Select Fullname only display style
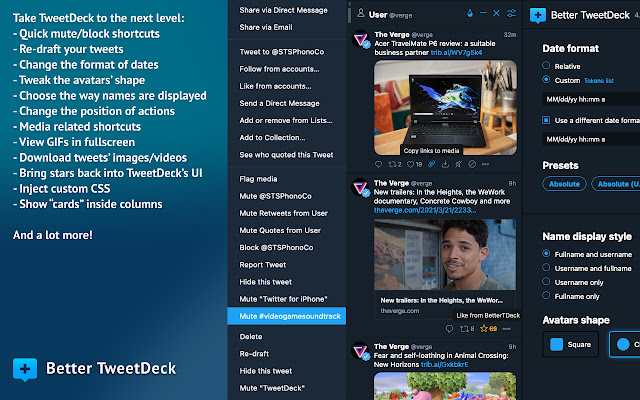This screenshot has width=640, height=400. pos(546,296)
